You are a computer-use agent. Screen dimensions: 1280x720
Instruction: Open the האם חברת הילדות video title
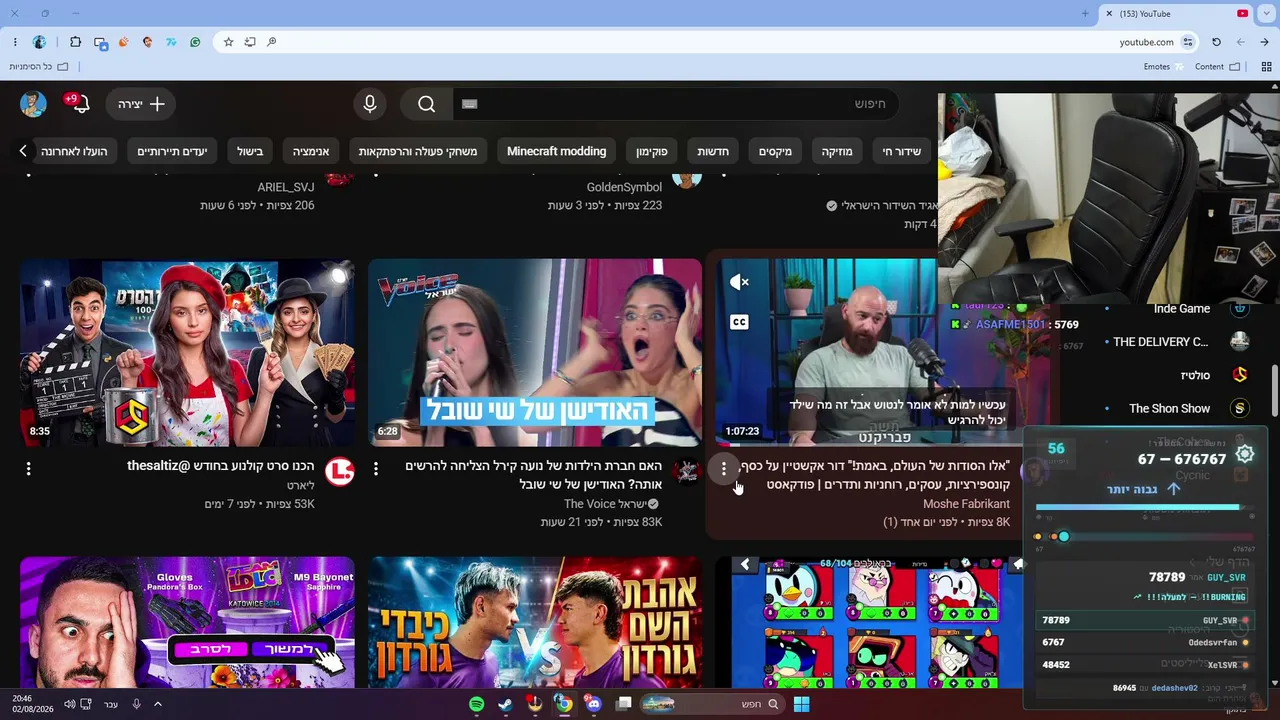(x=534, y=475)
